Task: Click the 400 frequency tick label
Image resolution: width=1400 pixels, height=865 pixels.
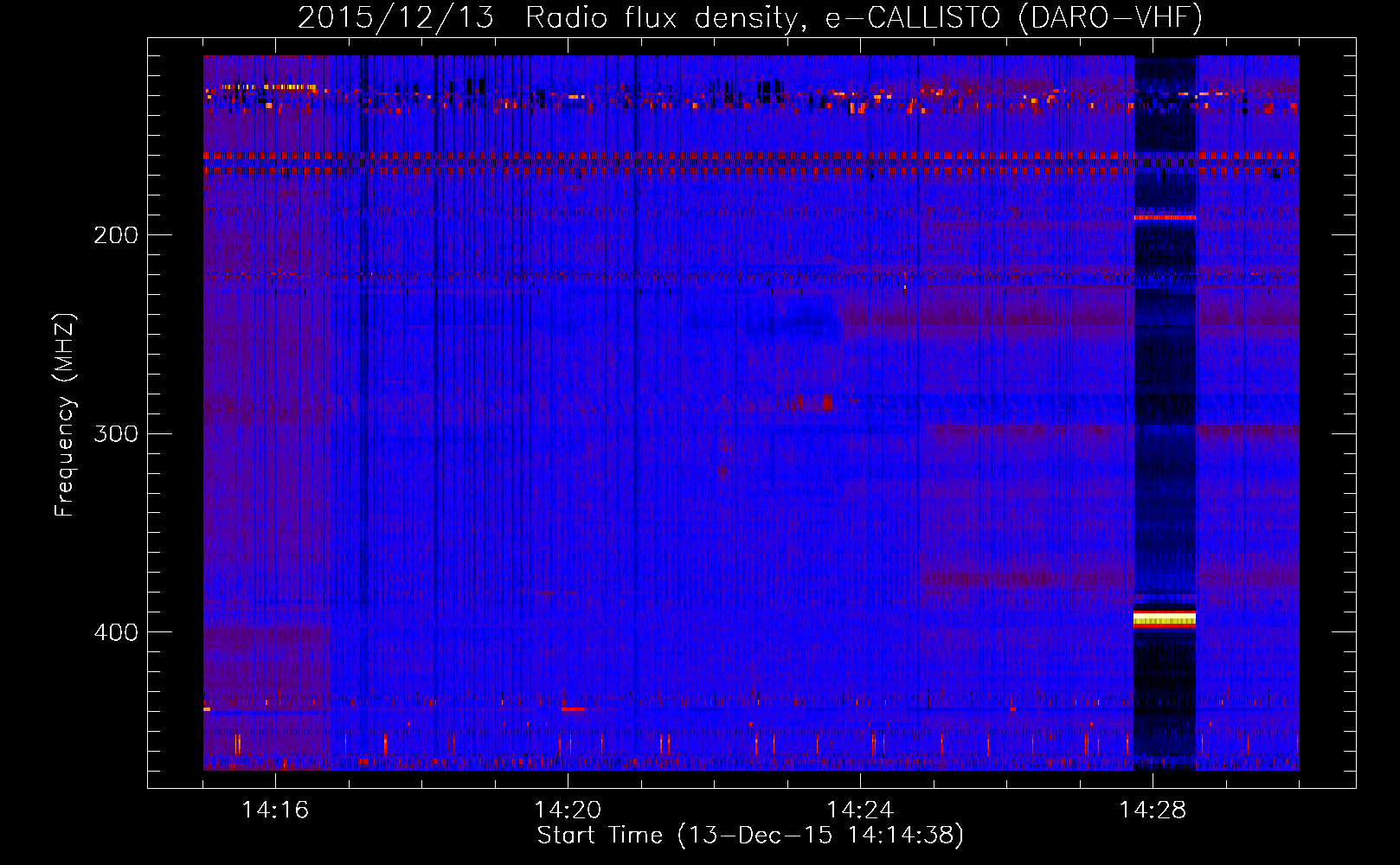Action: pyautogui.click(x=116, y=632)
